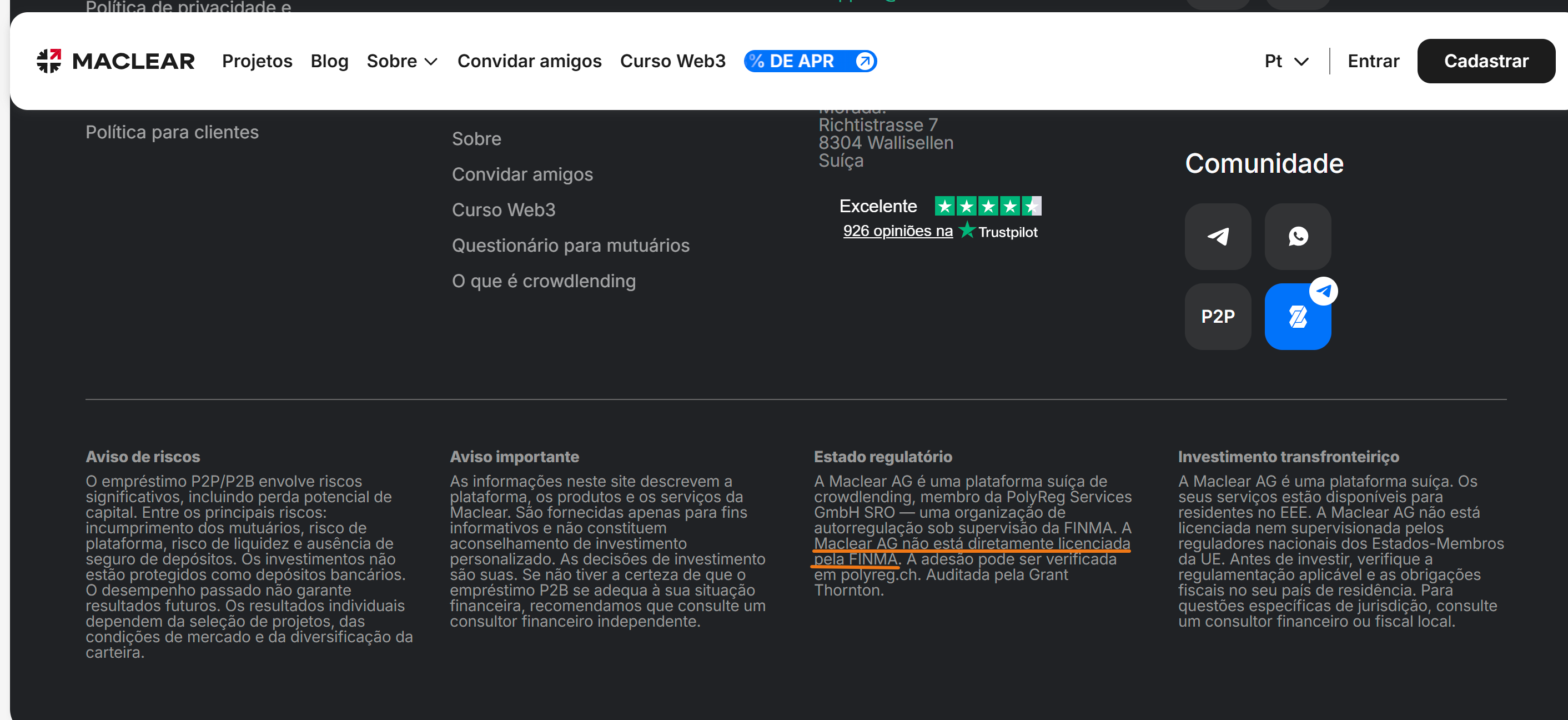
Task: Go to Blog in the navigation bar
Action: click(329, 61)
